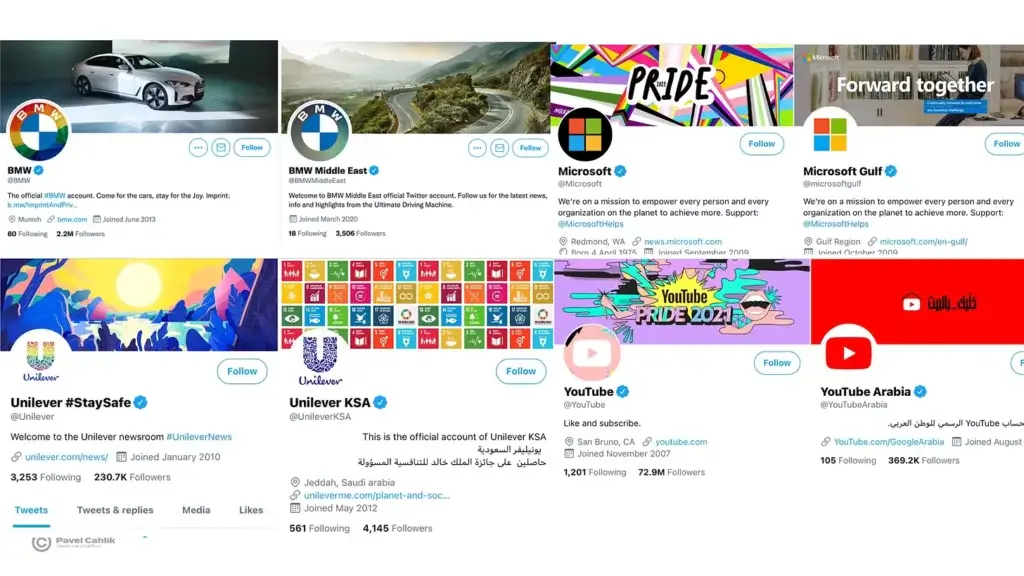Switch to the Media tab
Image resolution: width=1024 pixels, height=576 pixels.
196,510
